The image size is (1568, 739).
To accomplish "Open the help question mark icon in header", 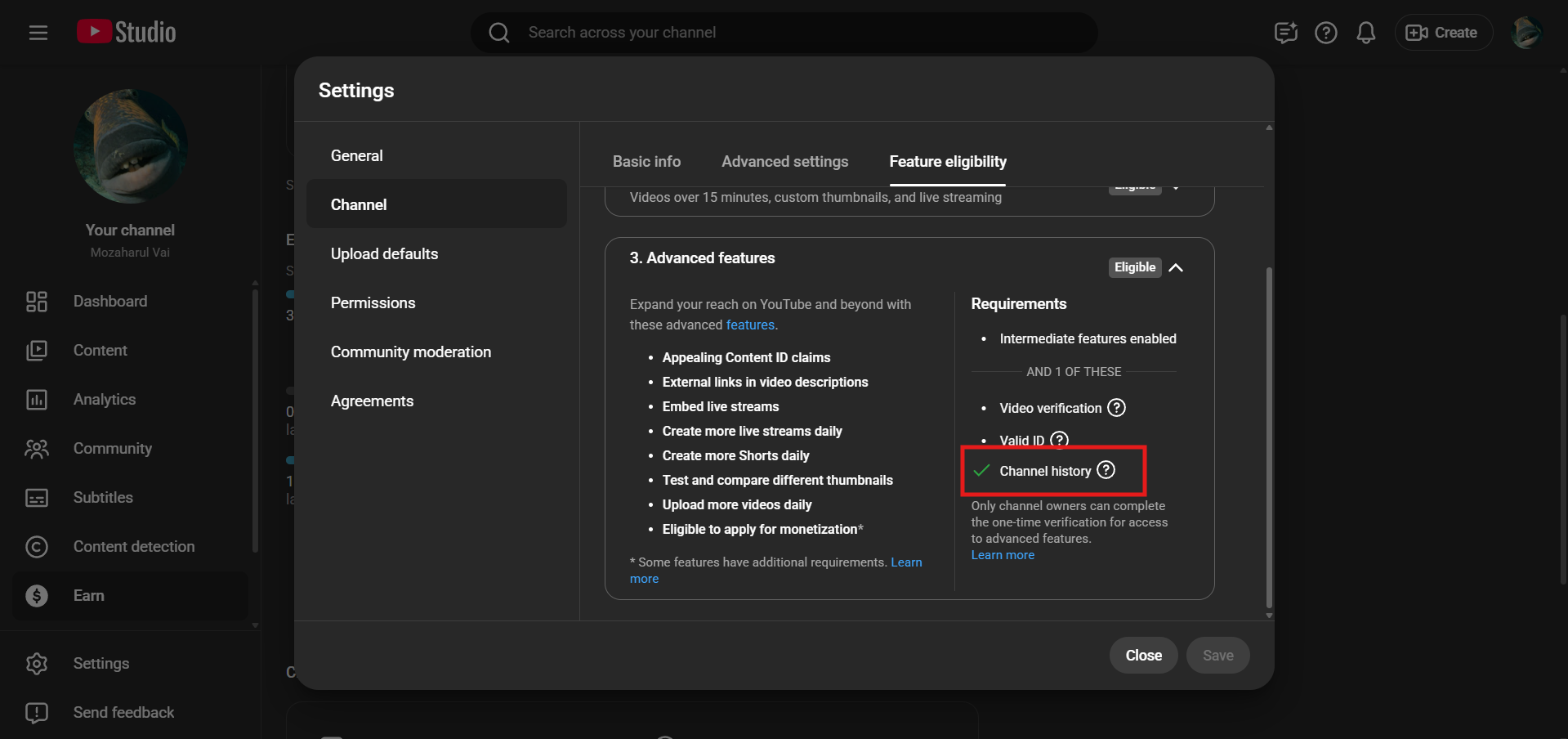I will [1325, 33].
